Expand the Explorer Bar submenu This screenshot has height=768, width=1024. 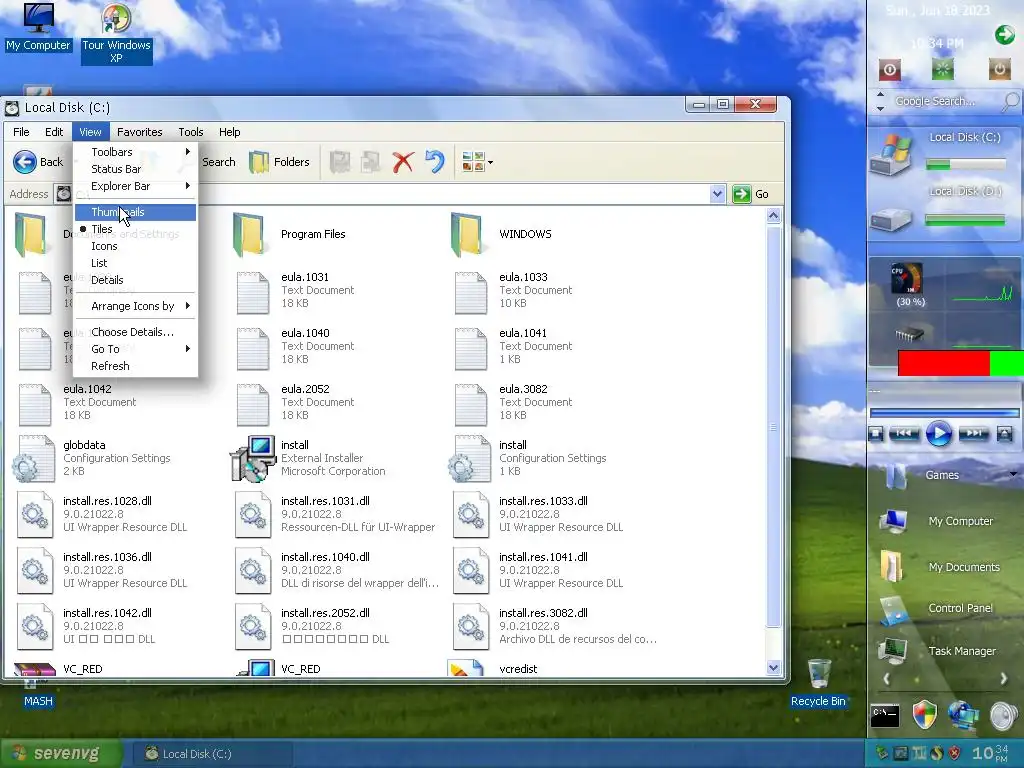(x=135, y=185)
